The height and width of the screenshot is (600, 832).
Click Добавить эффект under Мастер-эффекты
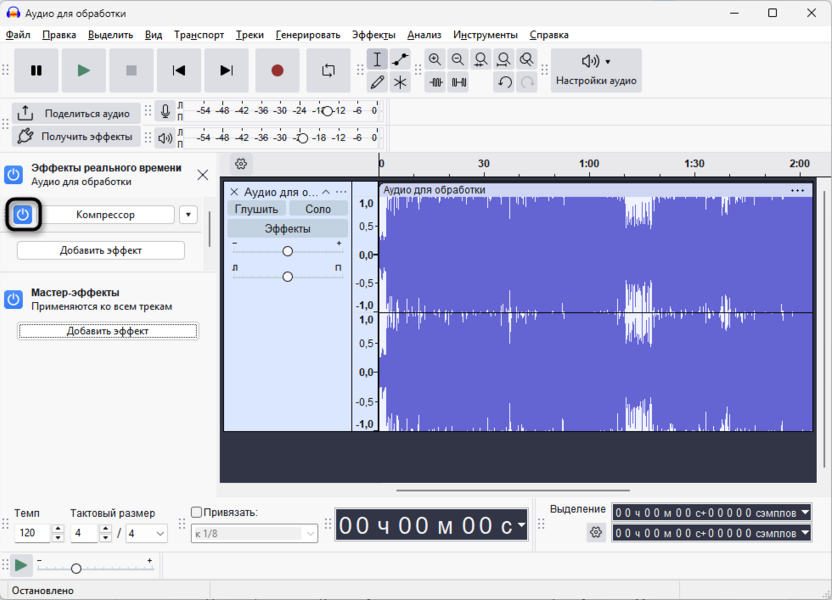click(108, 331)
